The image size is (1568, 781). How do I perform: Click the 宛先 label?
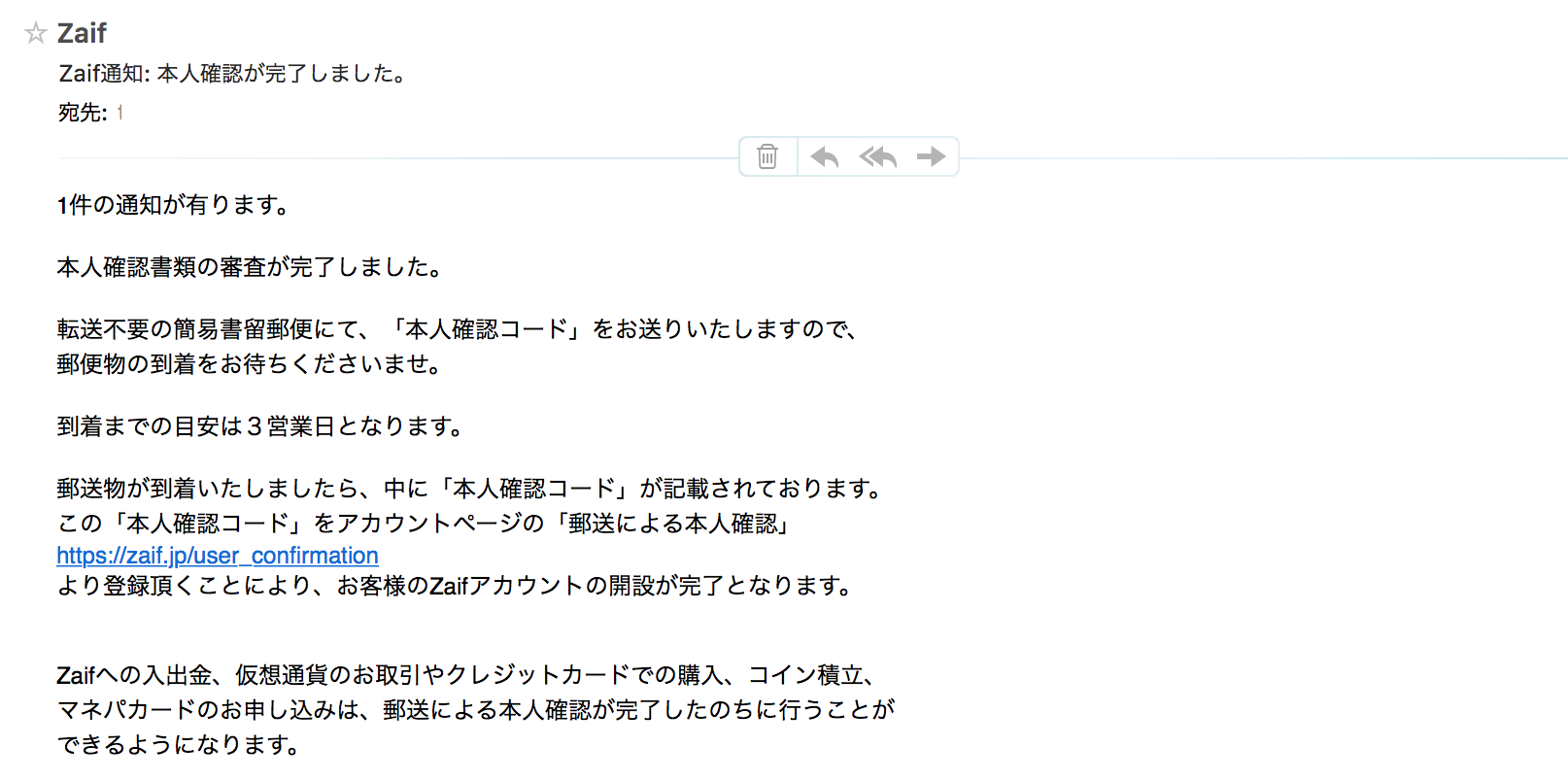pyautogui.click(x=83, y=113)
